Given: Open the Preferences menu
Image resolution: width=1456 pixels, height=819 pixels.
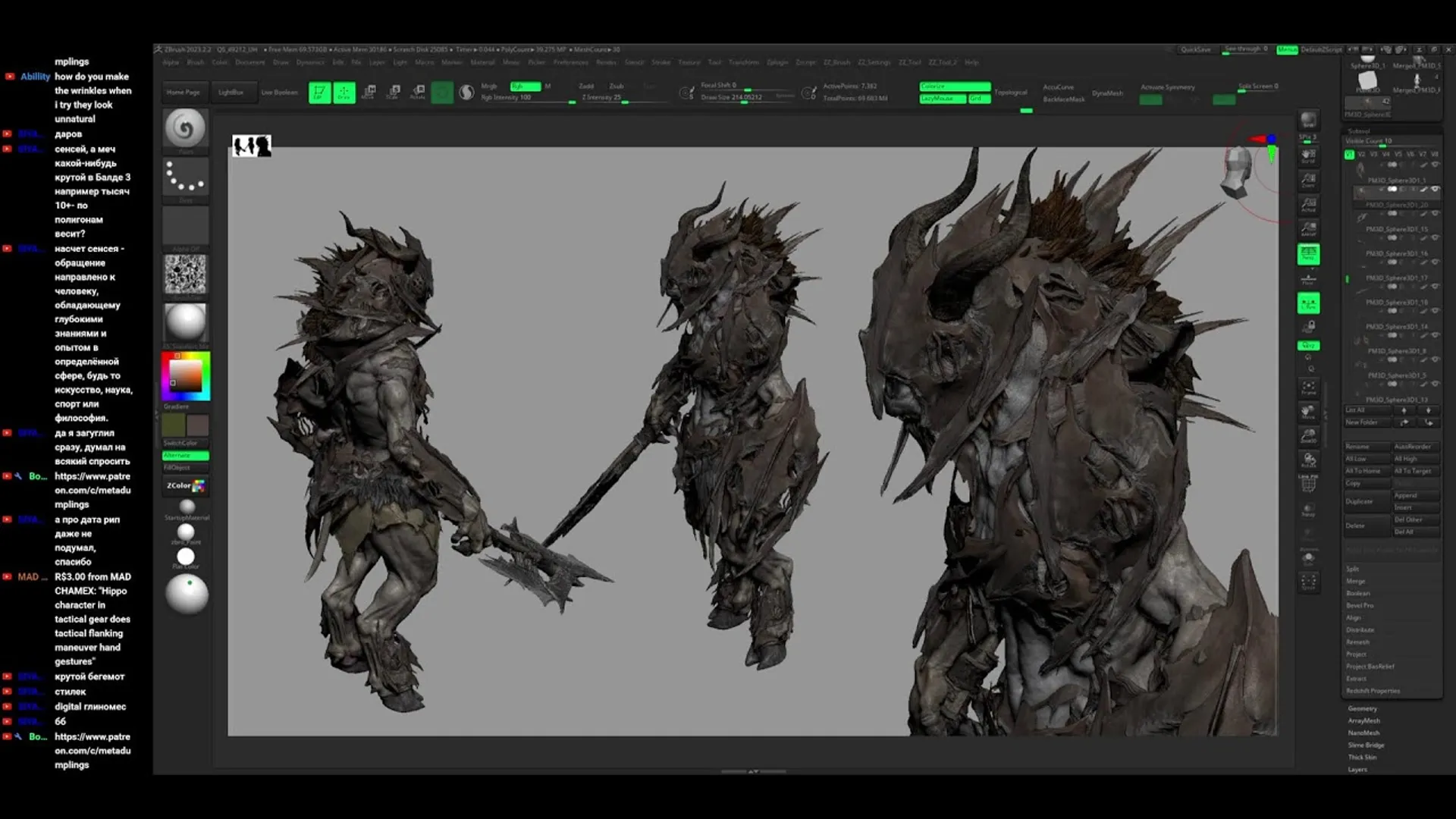Looking at the screenshot, I should click(x=570, y=62).
